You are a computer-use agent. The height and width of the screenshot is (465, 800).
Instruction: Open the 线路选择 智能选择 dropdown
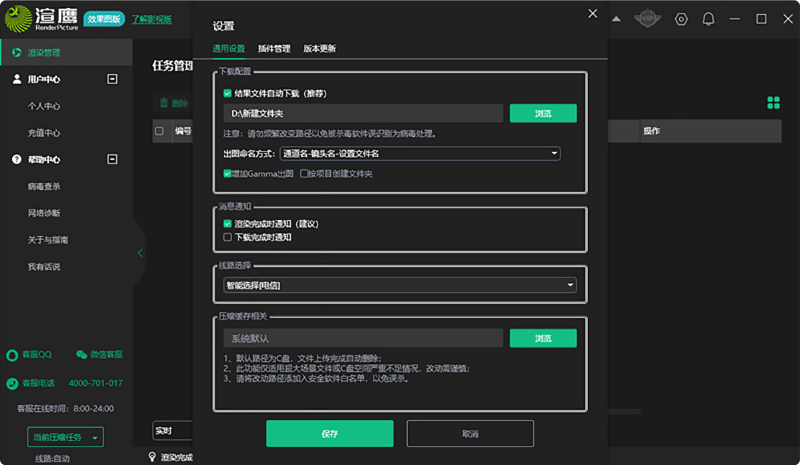click(x=400, y=285)
